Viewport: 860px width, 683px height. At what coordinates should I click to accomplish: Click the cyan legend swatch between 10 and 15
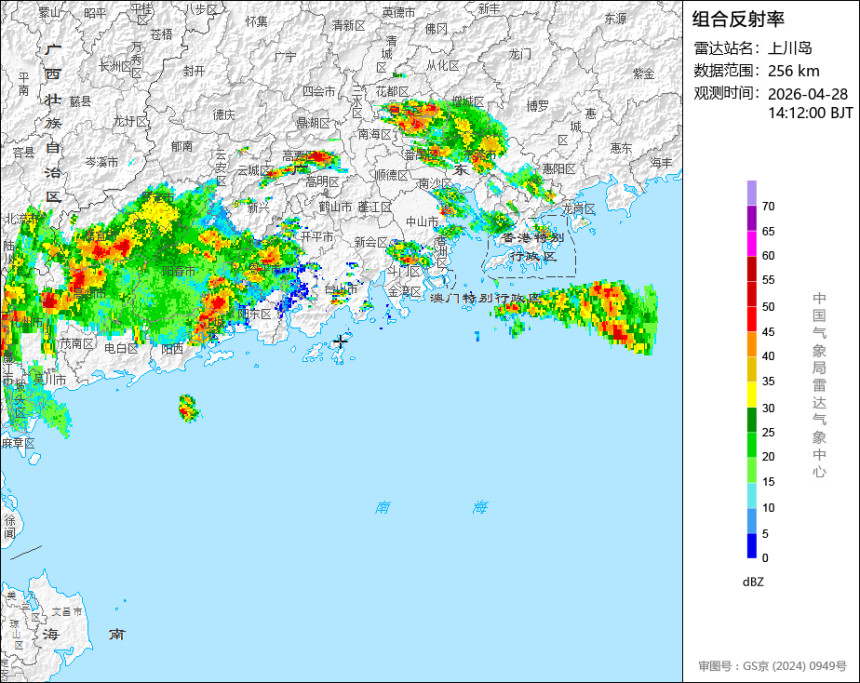[x=751, y=495]
